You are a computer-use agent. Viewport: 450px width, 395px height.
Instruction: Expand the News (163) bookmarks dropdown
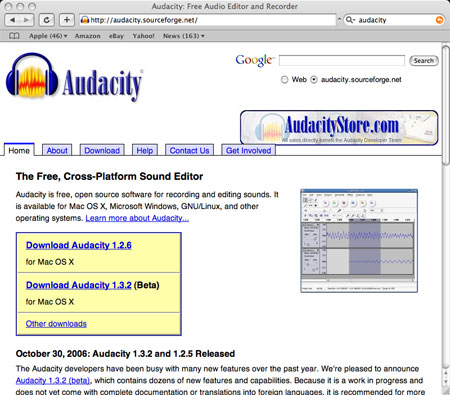coord(184,36)
